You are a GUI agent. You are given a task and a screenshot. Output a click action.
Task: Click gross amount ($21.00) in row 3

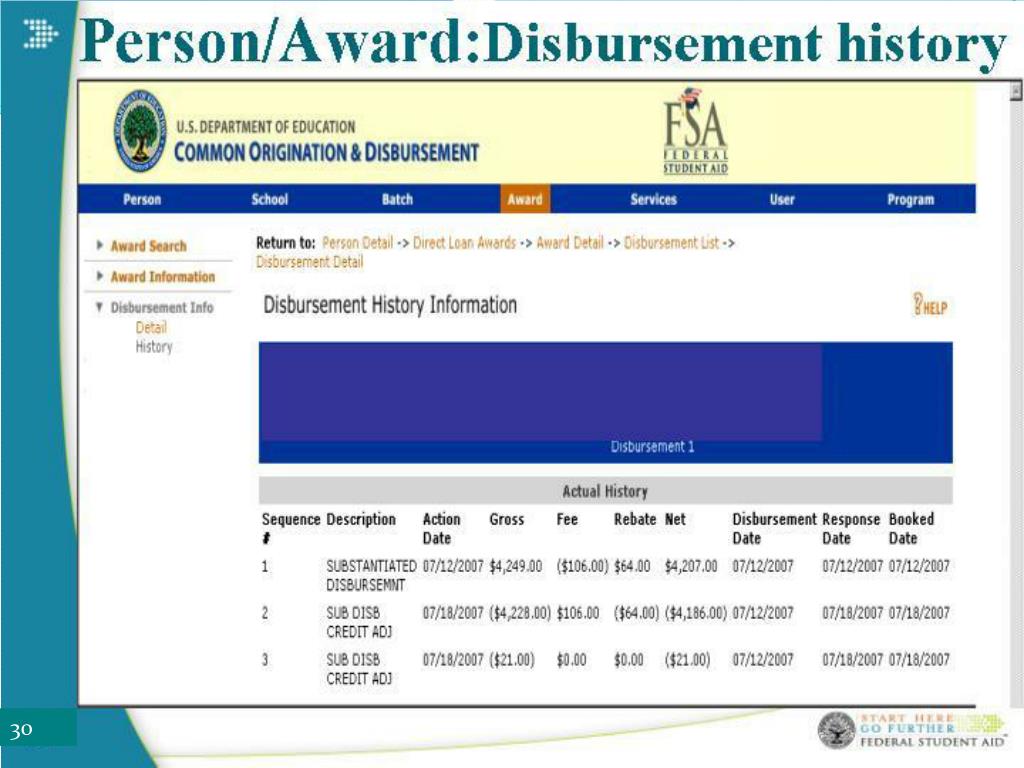coord(512,660)
